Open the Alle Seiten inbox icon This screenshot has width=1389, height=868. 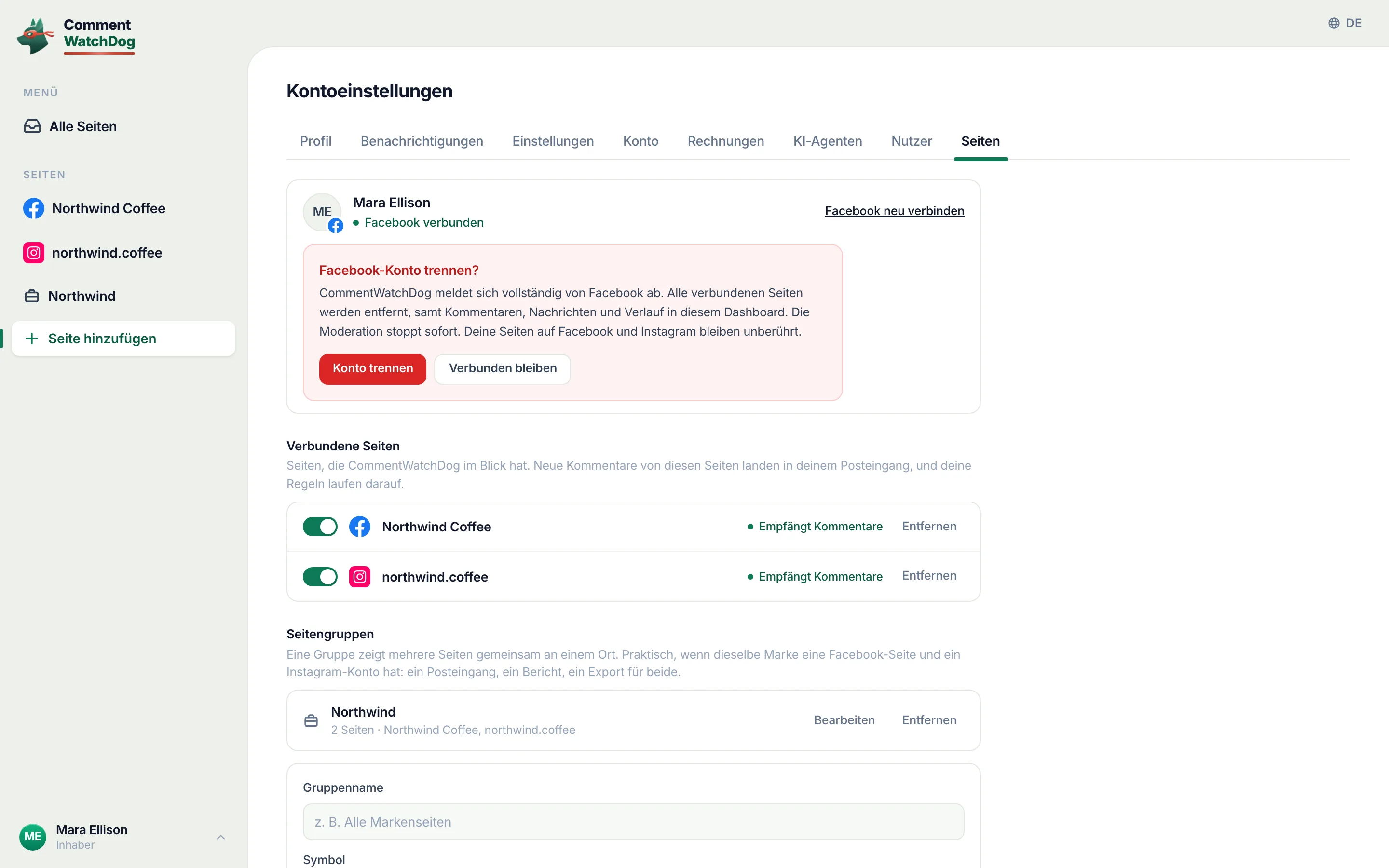tap(32, 126)
